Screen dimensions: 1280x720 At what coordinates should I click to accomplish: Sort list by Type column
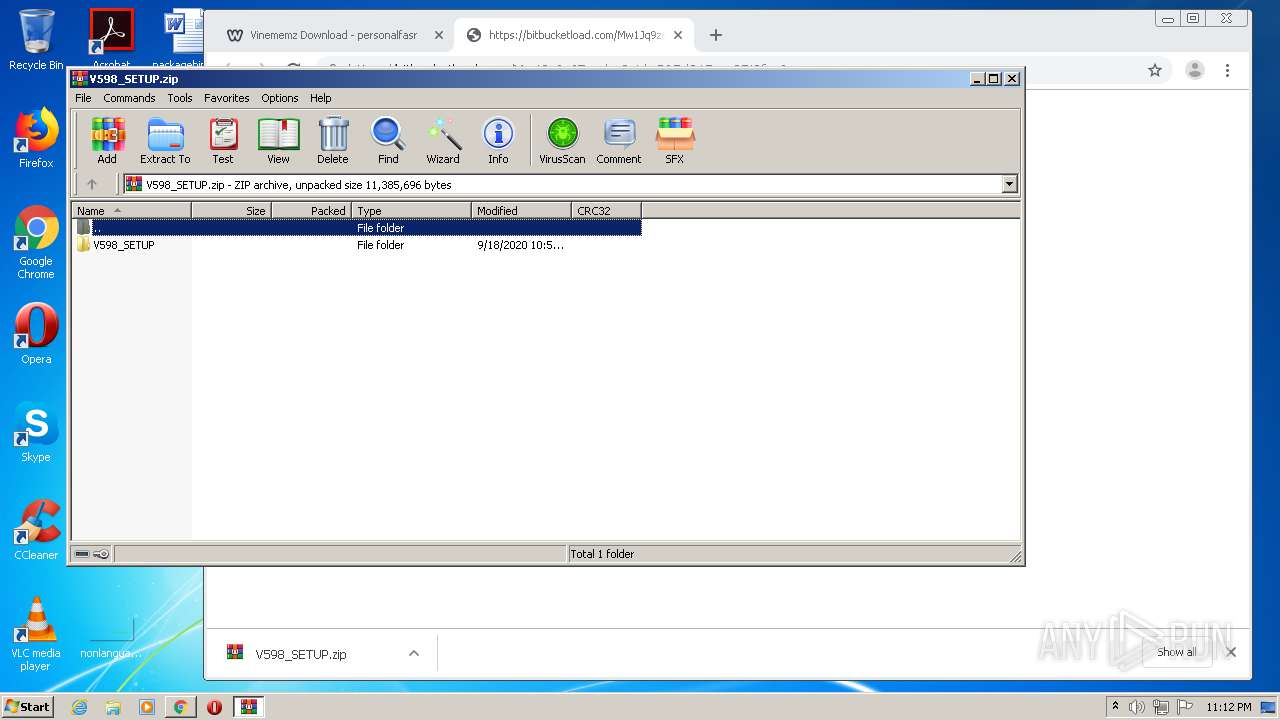coord(411,210)
